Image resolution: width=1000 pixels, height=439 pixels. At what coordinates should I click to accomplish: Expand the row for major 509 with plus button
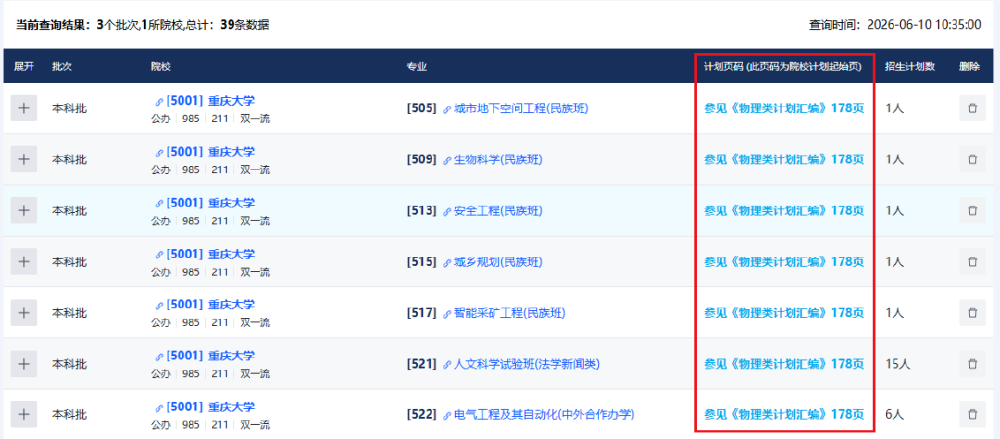(24, 159)
